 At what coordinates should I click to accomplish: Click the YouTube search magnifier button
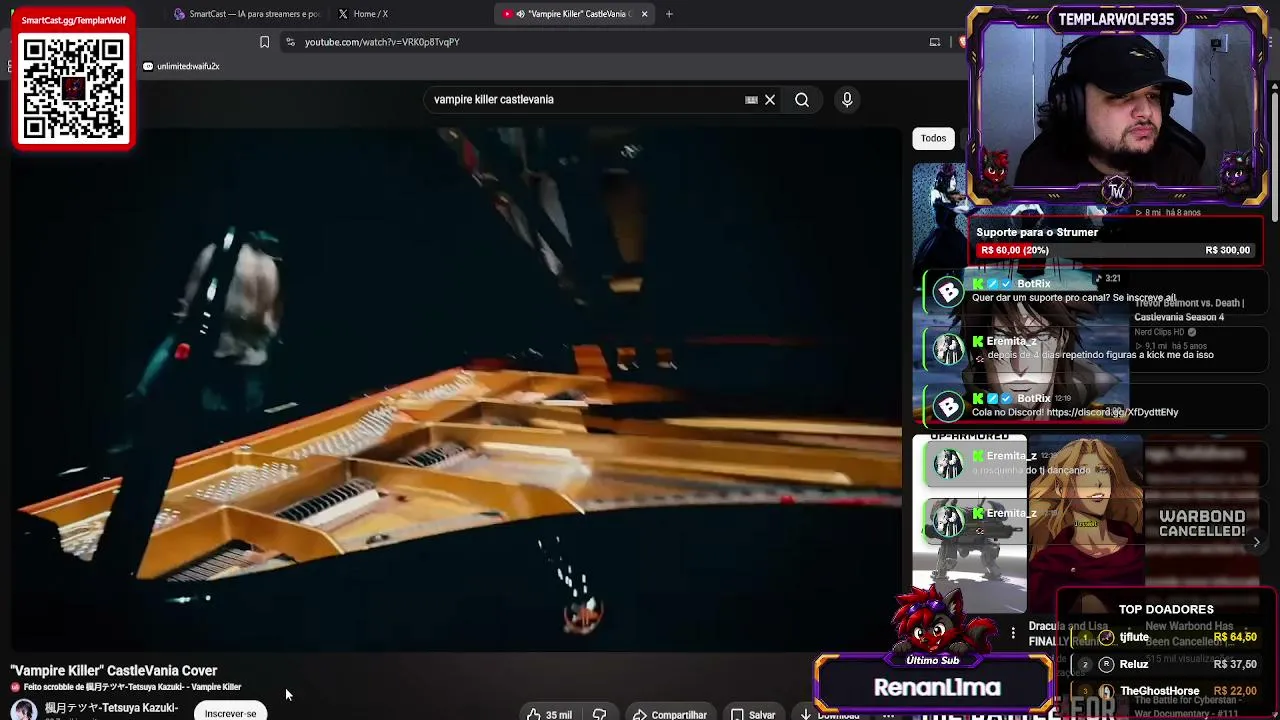[x=802, y=100]
